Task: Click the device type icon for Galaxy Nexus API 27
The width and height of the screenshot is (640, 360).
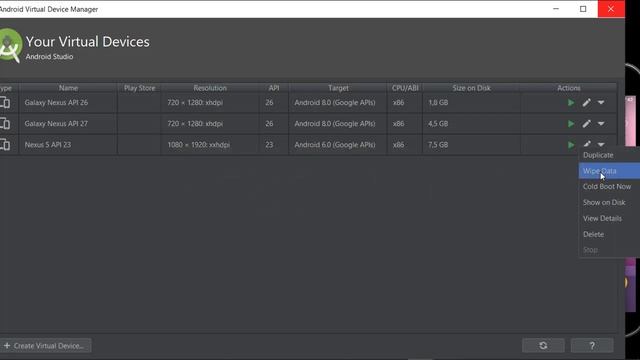Action: click(x=5, y=124)
